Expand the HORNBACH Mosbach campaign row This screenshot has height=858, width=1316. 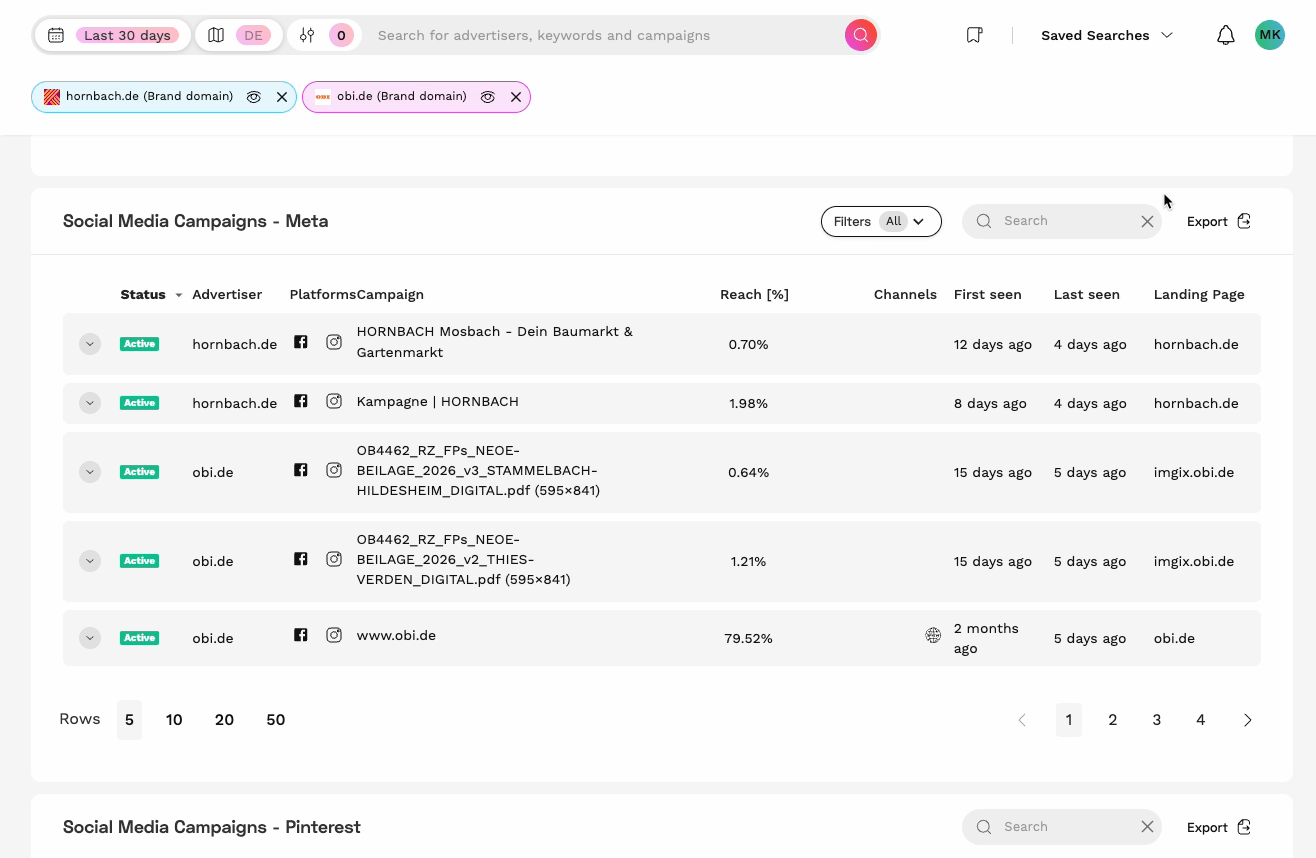(89, 343)
